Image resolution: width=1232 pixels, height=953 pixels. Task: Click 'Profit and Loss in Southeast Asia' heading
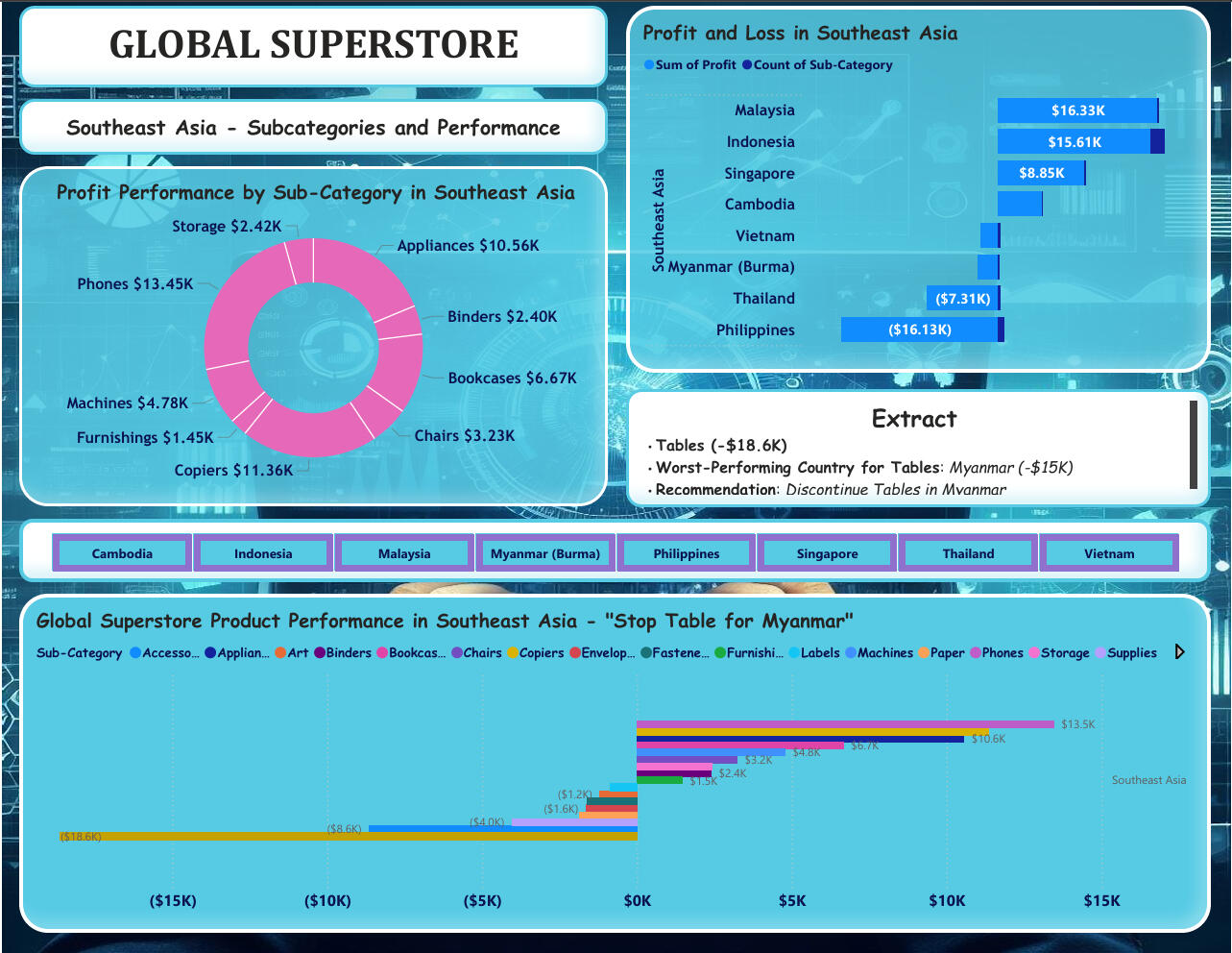point(800,34)
